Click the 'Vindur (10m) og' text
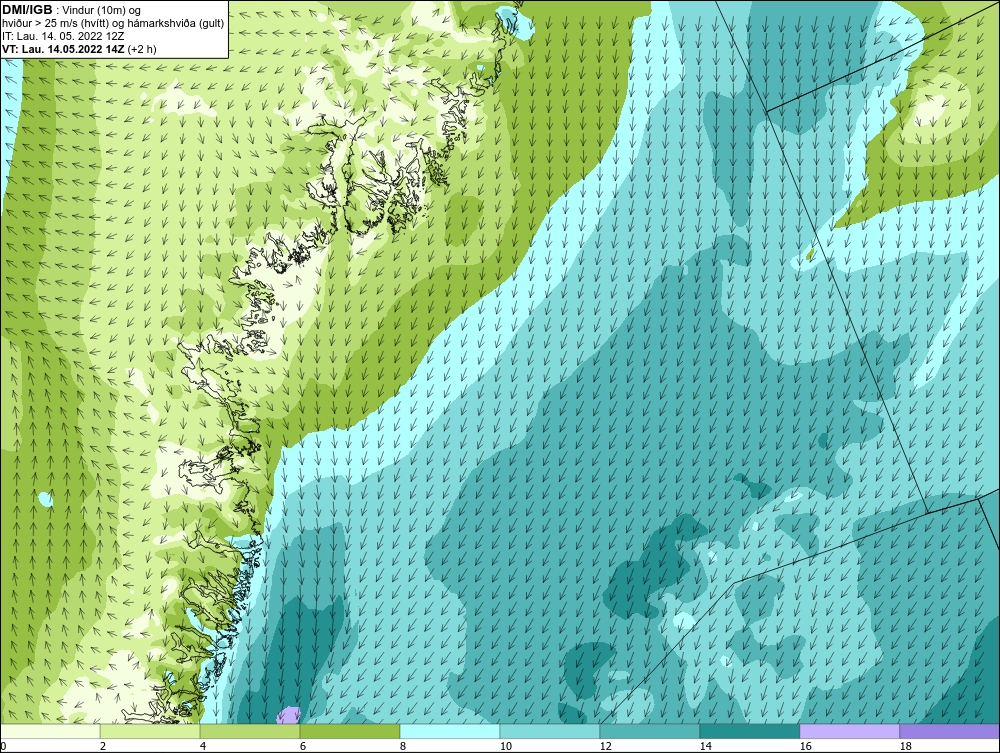The width and height of the screenshot is (1000, 753). point(103,10)
